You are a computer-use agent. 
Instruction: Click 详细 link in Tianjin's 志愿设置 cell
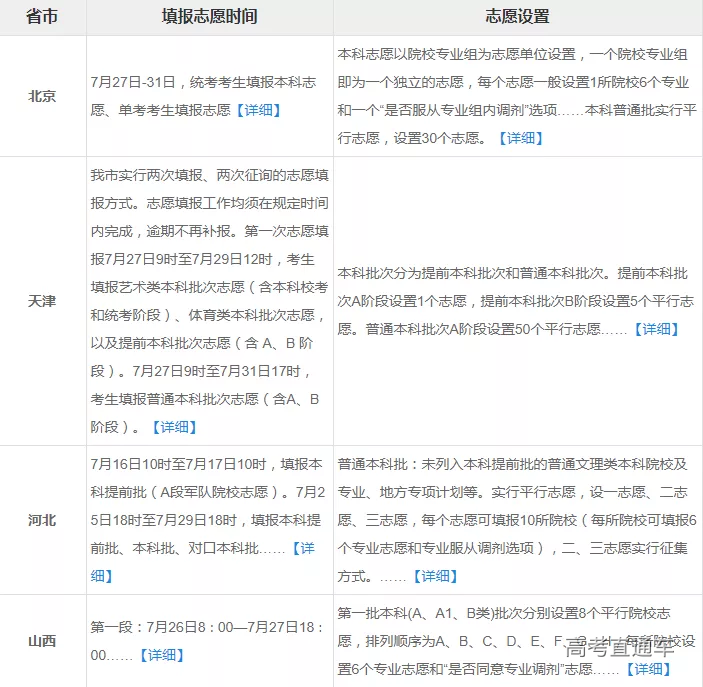656,329
